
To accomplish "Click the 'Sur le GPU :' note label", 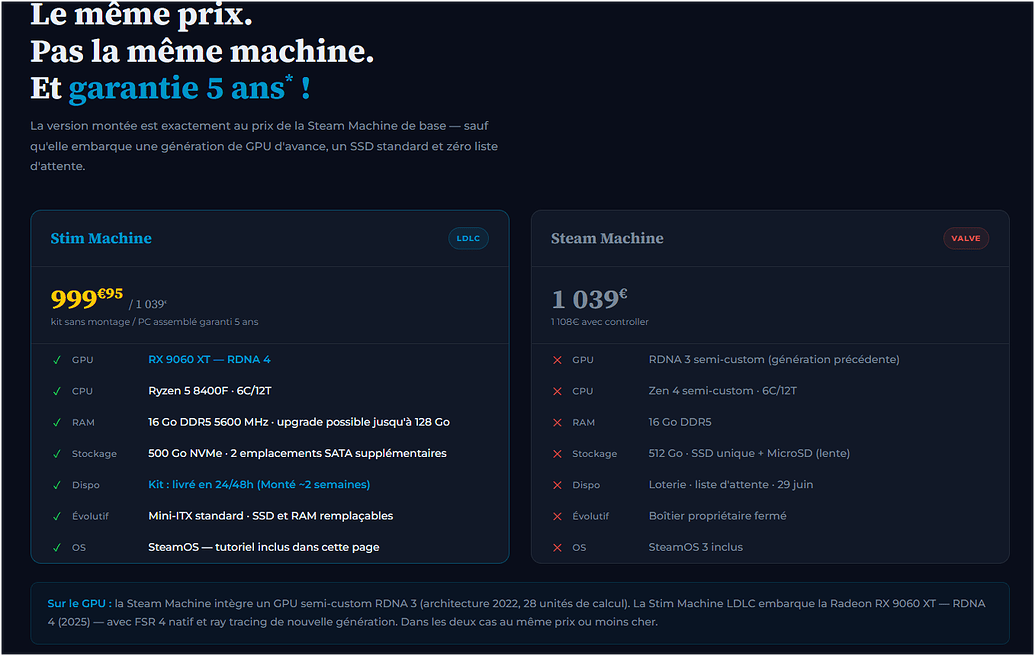I will tap(79, 603).
